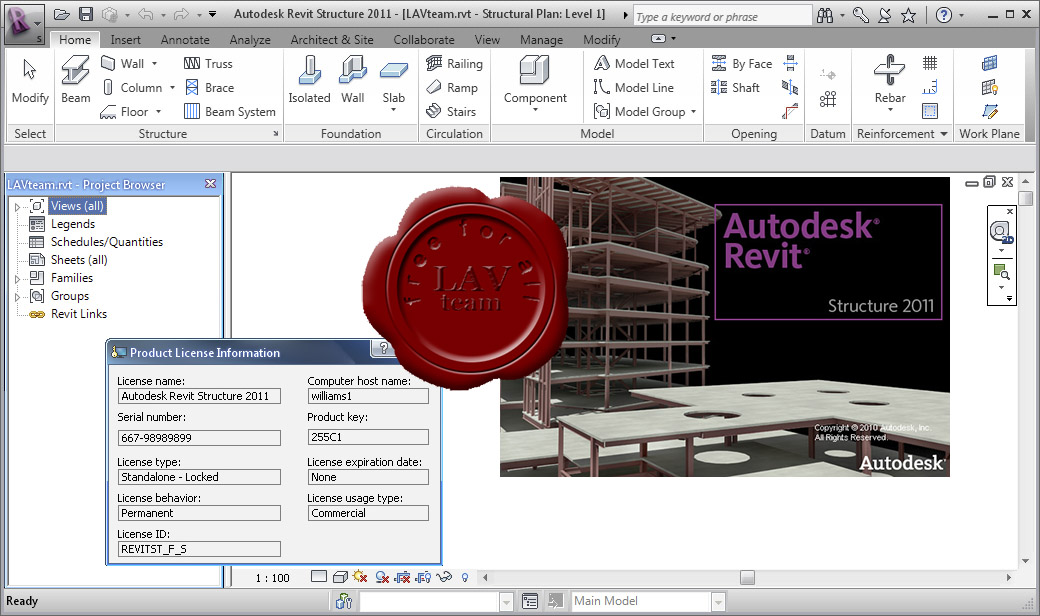Image resolution: width=1040 pixels, height=616 pixels.
Task: Toggle show crop region icon
Action: click(x=423, y=577)
